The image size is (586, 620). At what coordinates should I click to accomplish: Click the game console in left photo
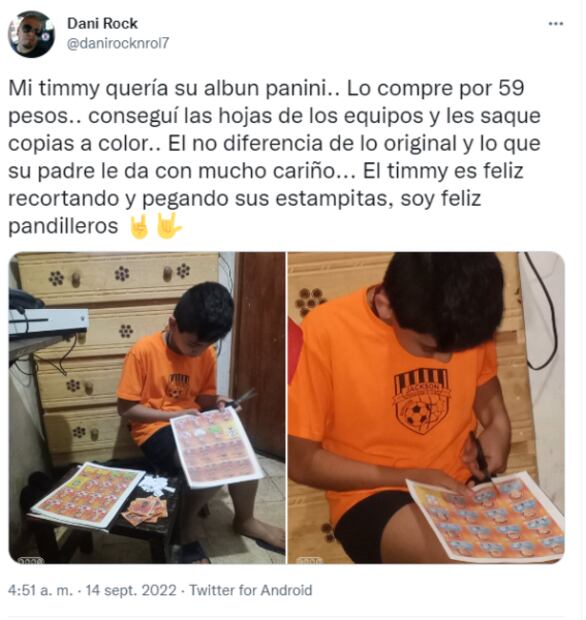click(x=49, y=323)
